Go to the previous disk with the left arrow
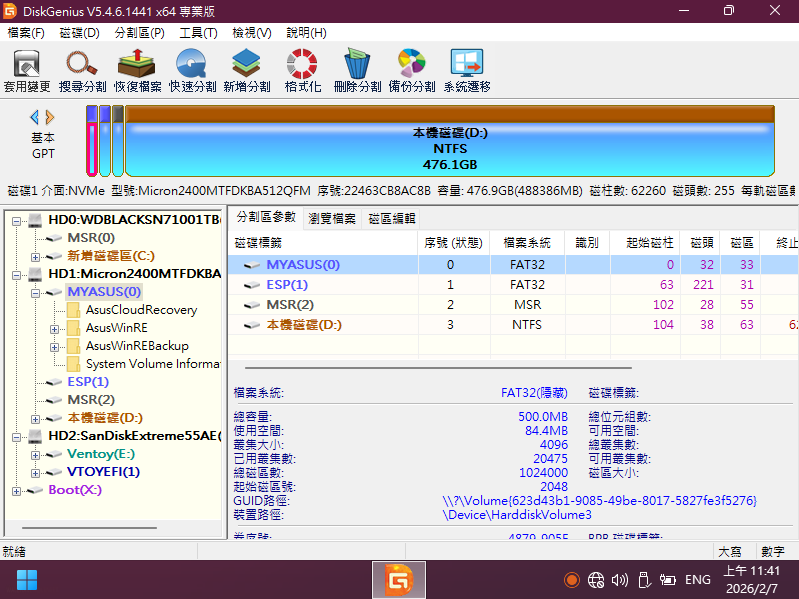 tap(35, 118)
